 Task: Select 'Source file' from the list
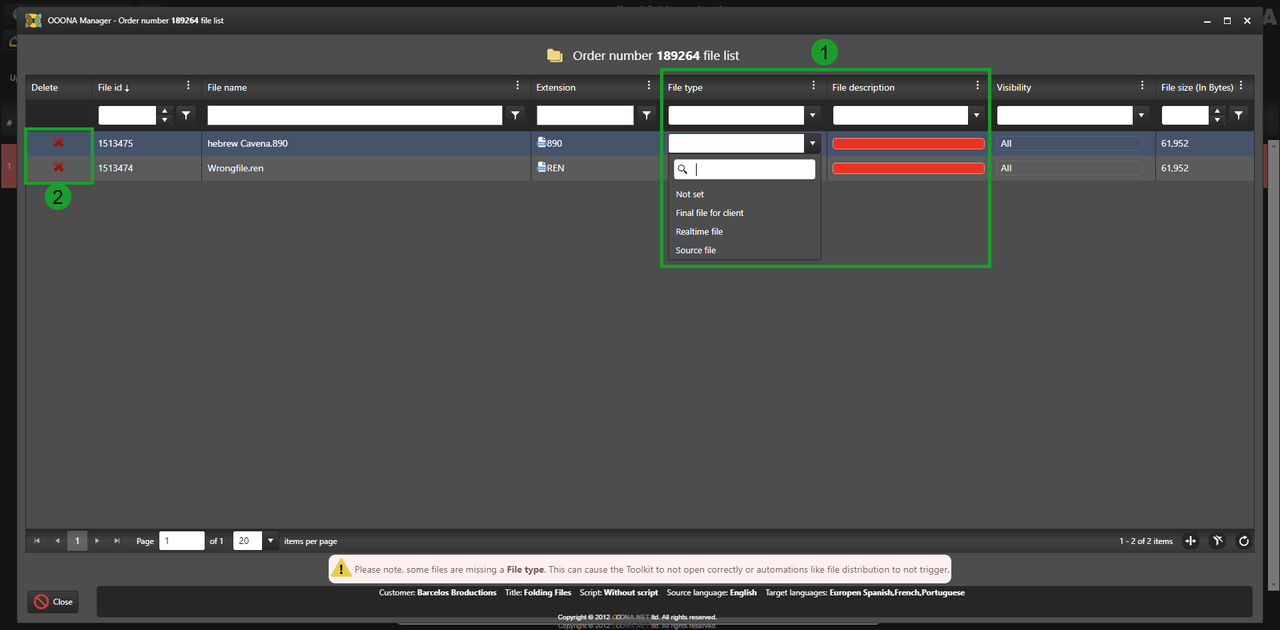point(695,250)
